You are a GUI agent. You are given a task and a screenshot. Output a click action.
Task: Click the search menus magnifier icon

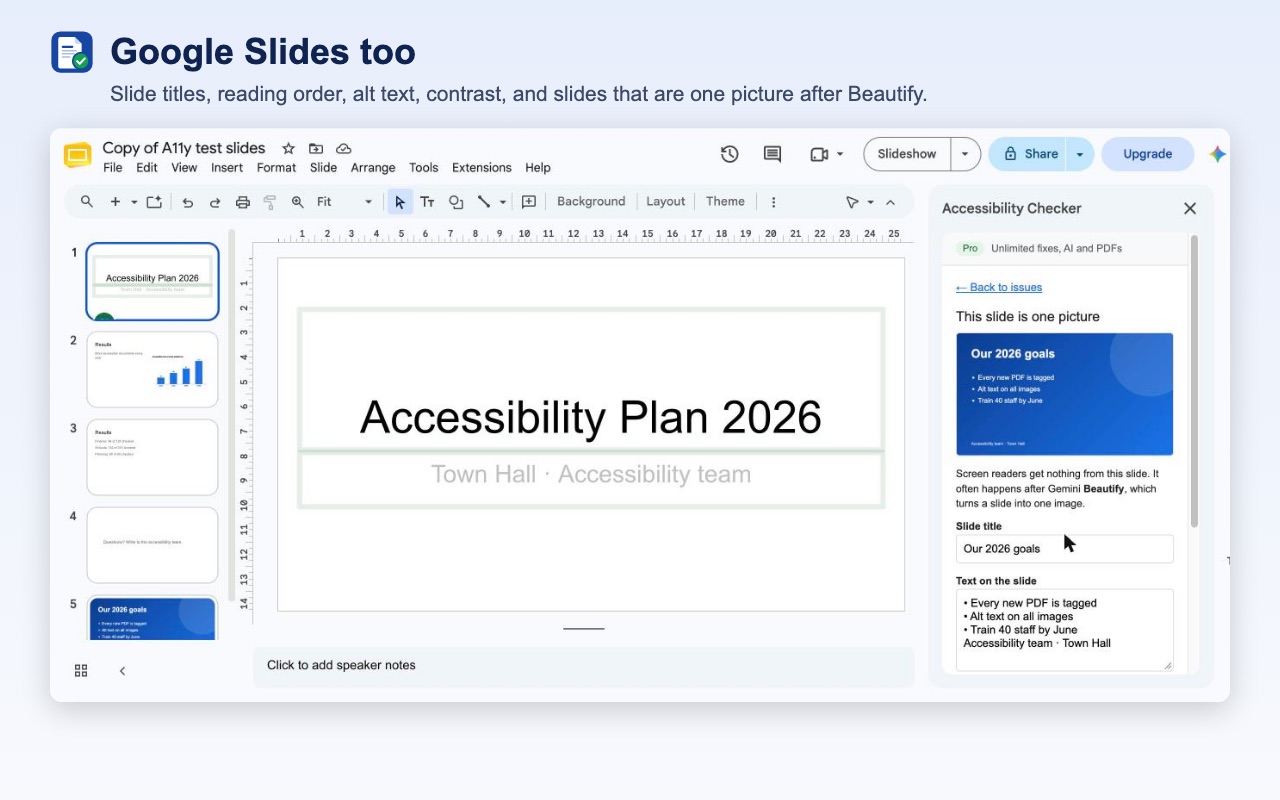tap(87, 201)
